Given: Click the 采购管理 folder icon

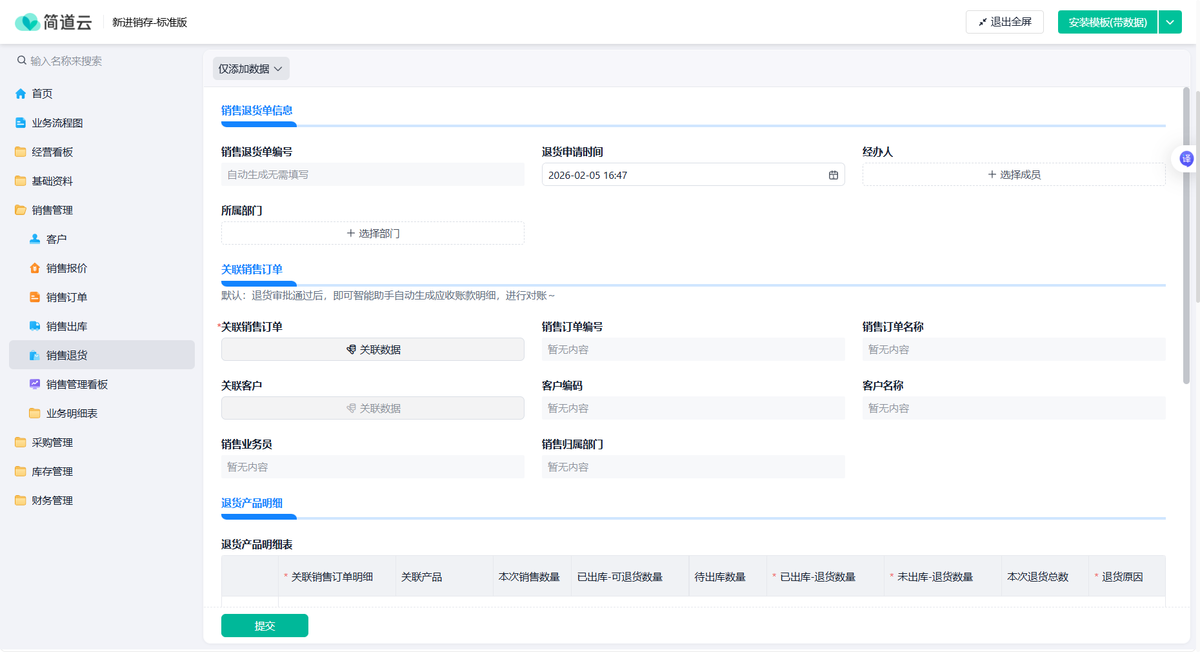Looking at the screenshot, I should (21, 442).
